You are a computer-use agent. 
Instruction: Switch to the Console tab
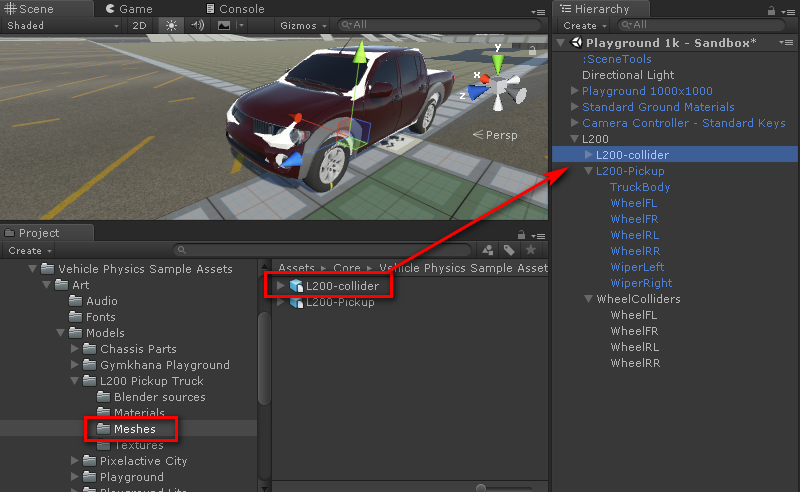[235, 9]
